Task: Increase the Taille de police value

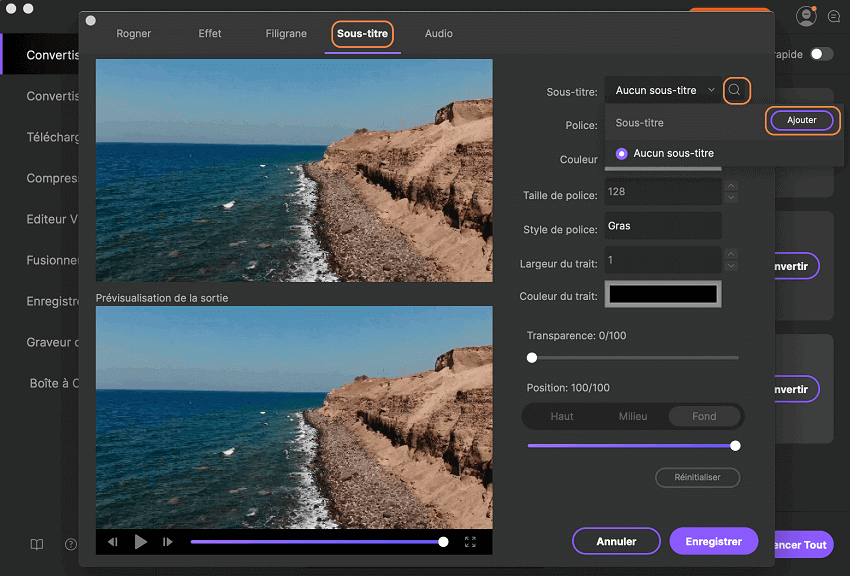Action: click(731, 186)
